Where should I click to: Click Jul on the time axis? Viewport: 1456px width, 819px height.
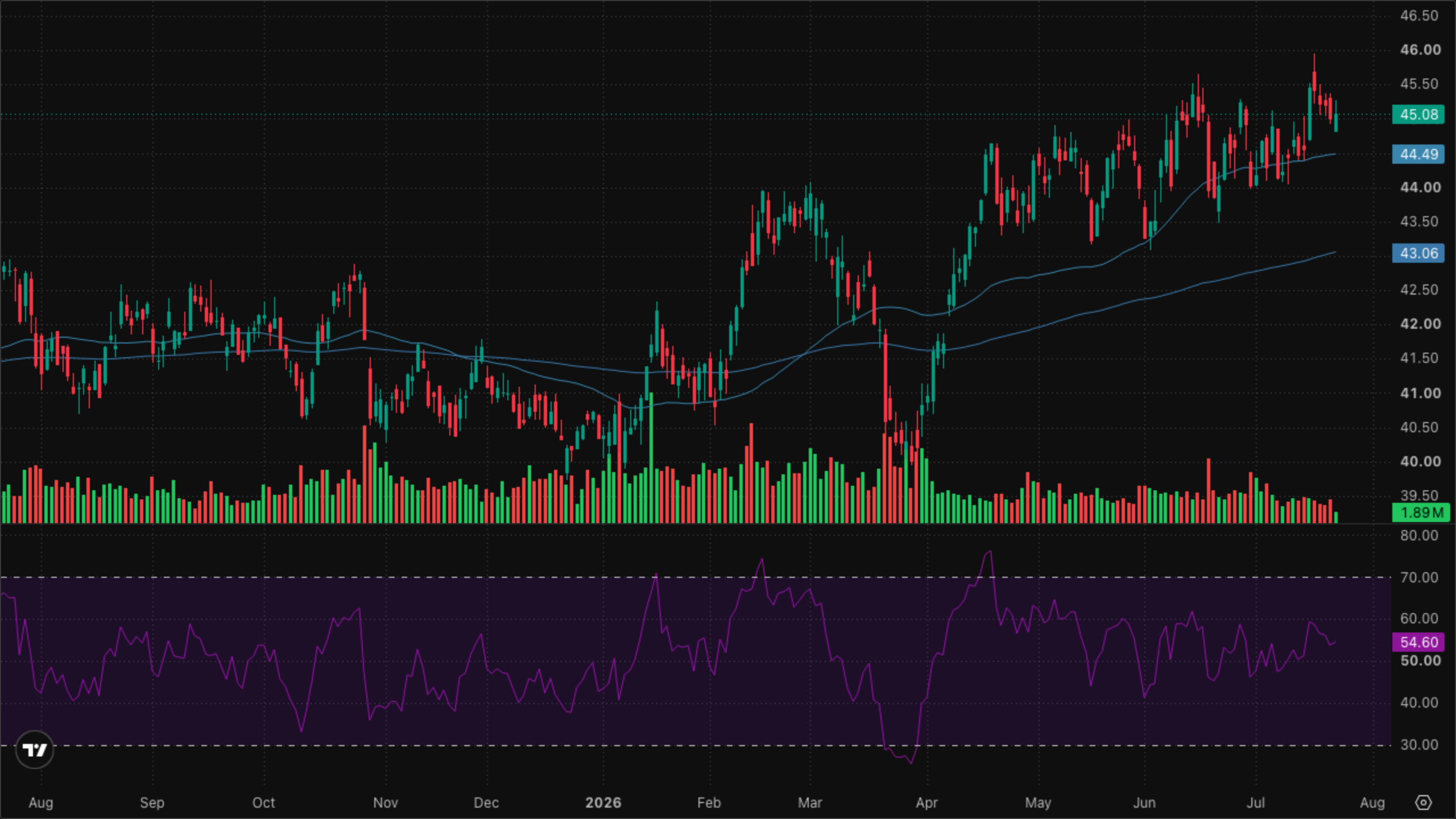[1256, 803]
